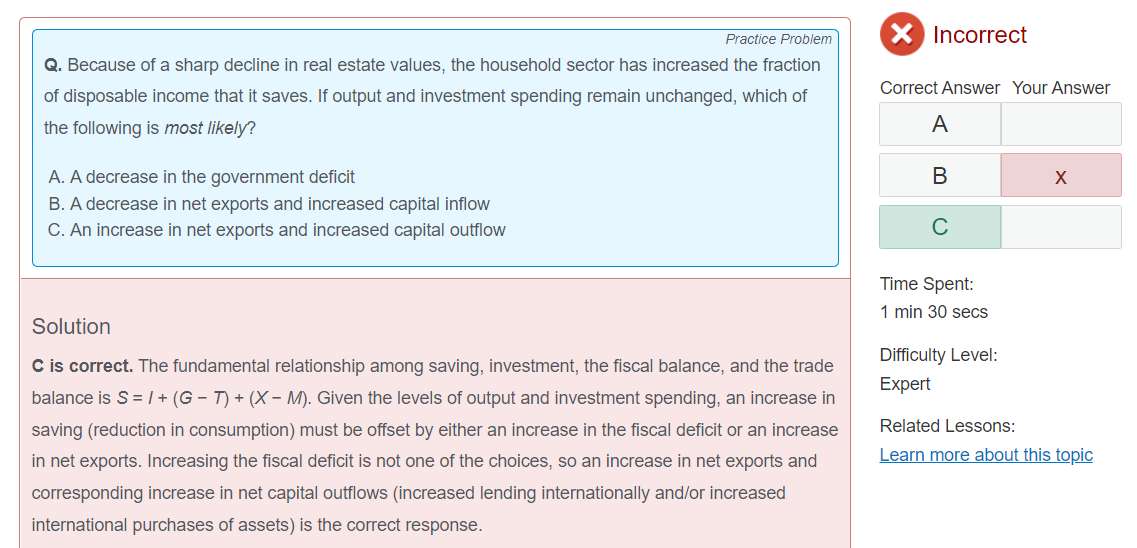Click the bold "C is correct." text

coord(82,366)
